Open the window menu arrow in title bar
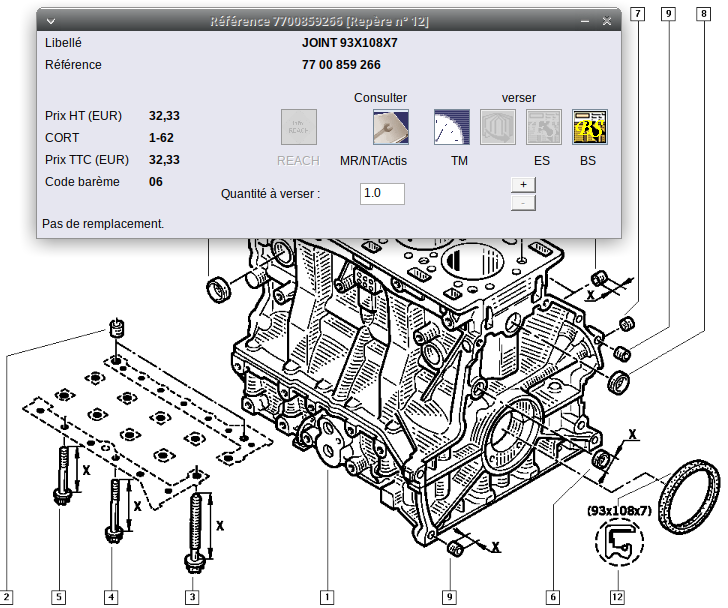Image resolution: width=728 pixels, height=608 pixels. 52,21
